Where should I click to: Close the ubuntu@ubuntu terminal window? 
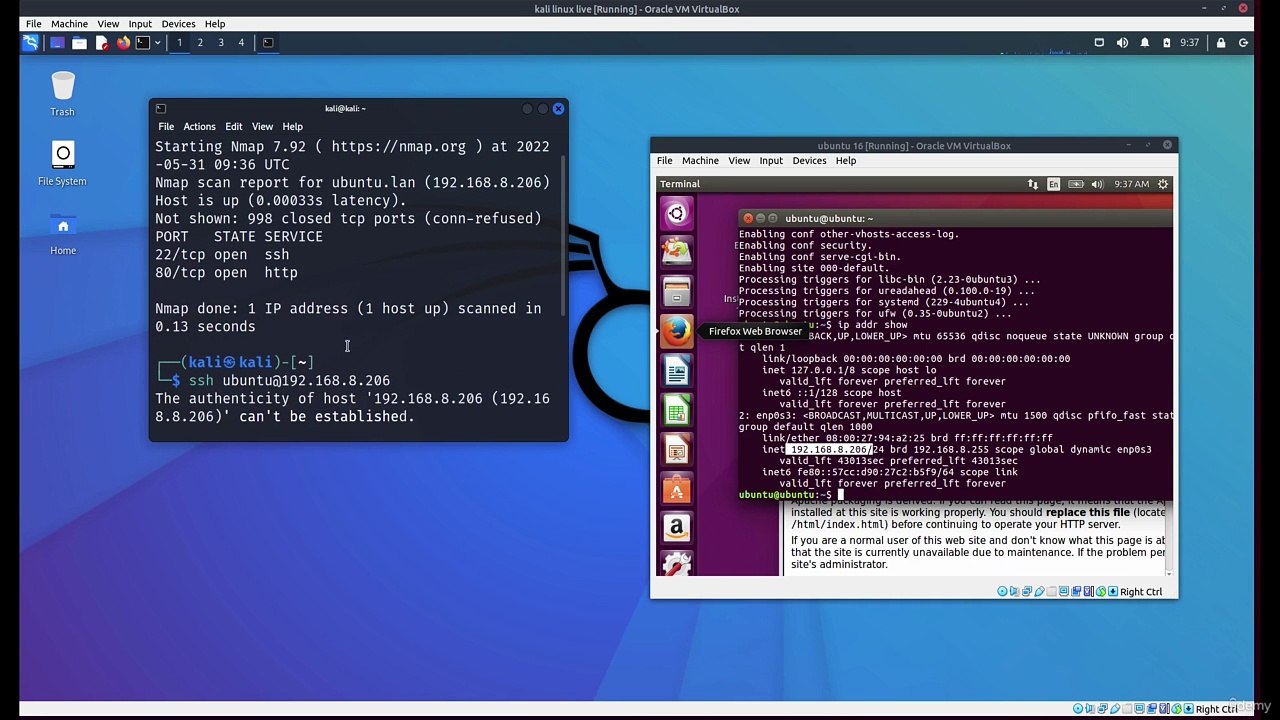(747, 218)
